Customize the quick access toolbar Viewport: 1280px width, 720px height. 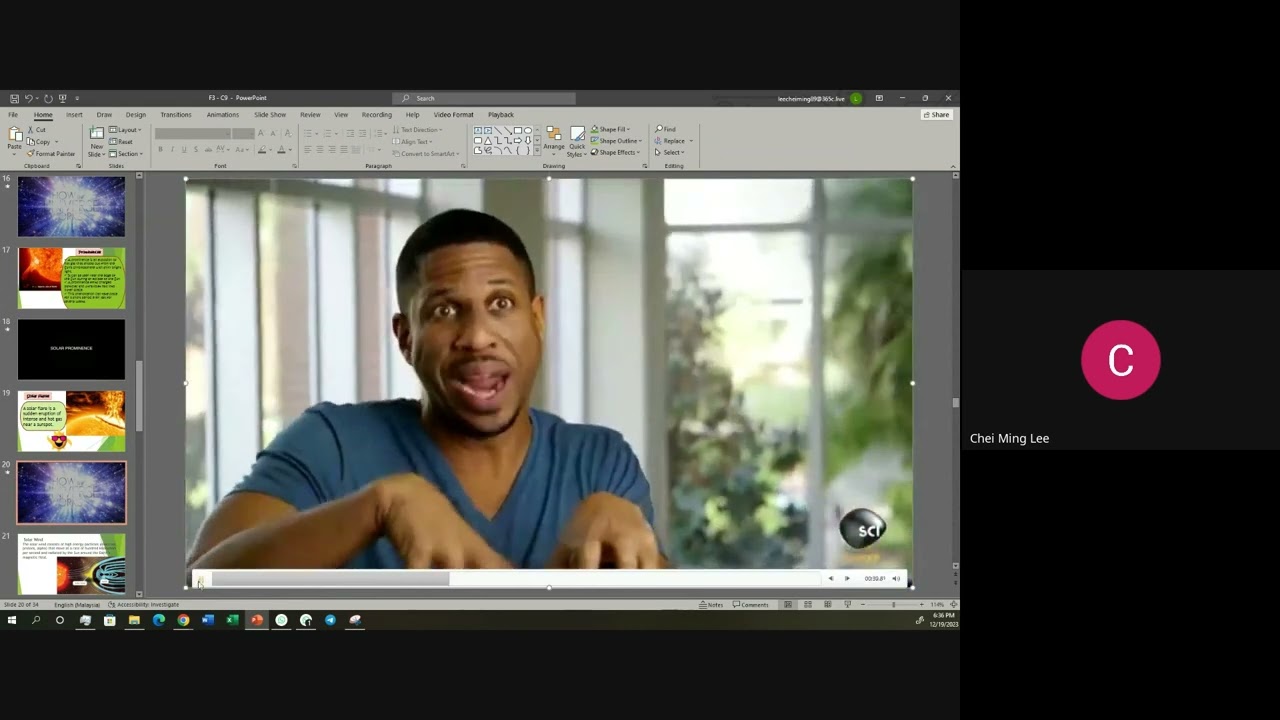[x=77, y=98]
